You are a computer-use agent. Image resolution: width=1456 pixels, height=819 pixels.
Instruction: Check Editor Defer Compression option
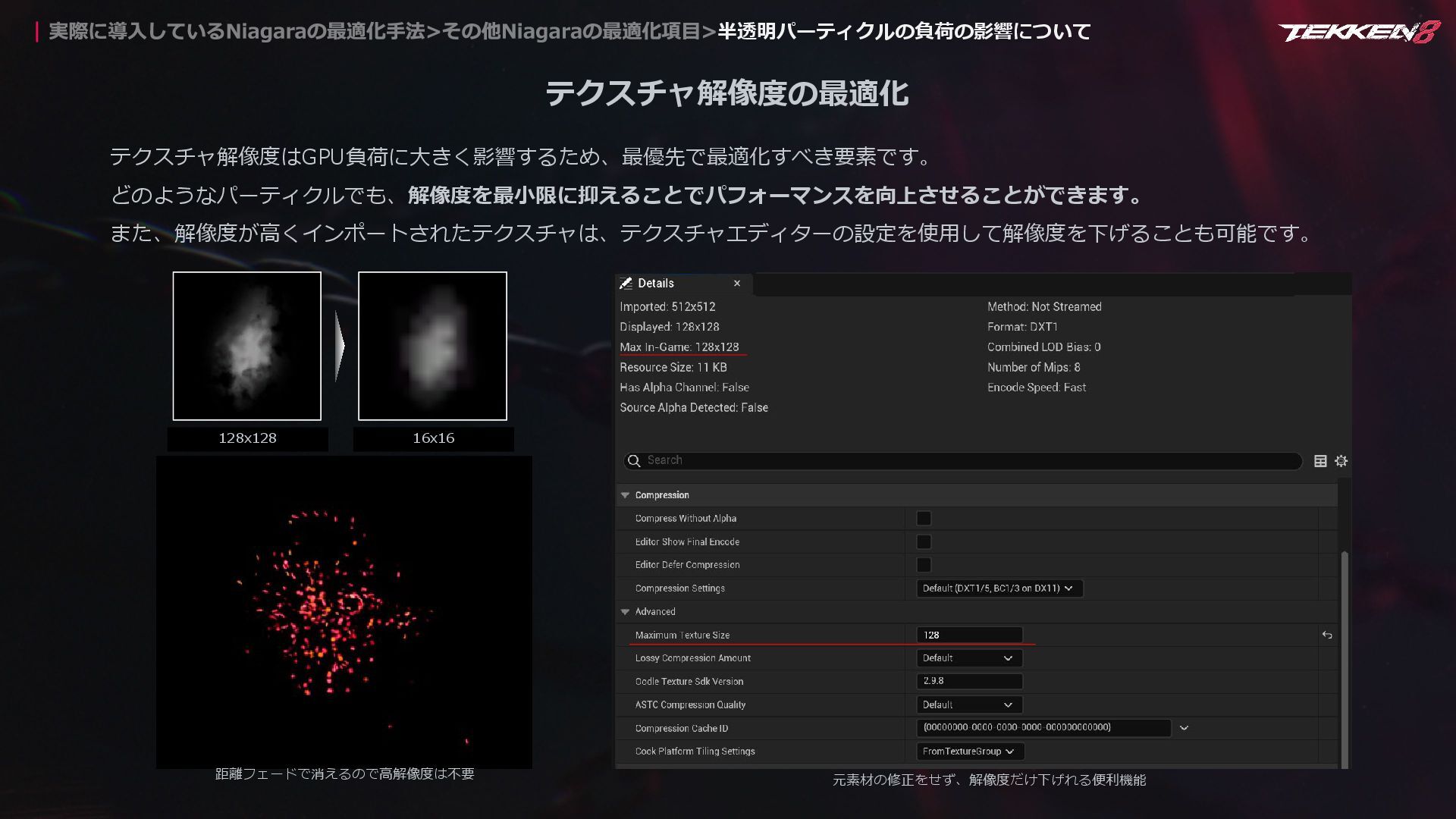[x=924, y=565]
